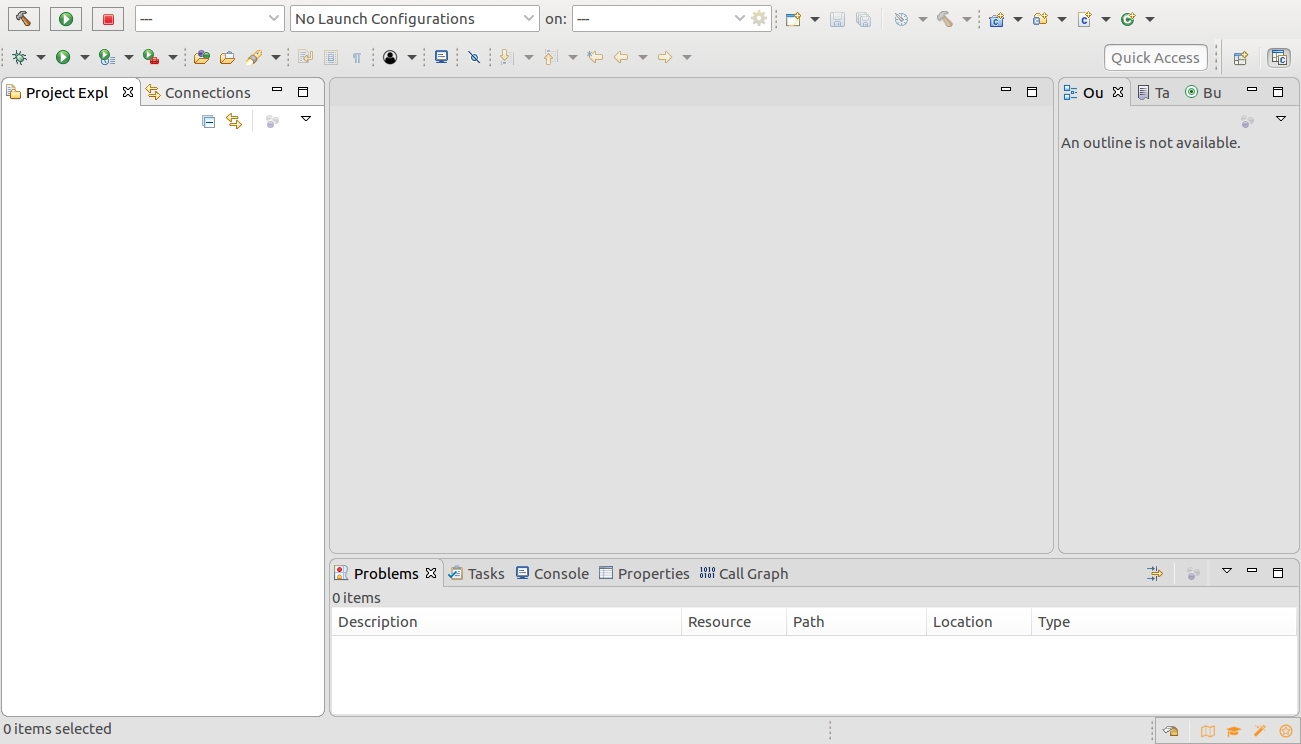Click the Quick Access search field

pos(1155,58)
